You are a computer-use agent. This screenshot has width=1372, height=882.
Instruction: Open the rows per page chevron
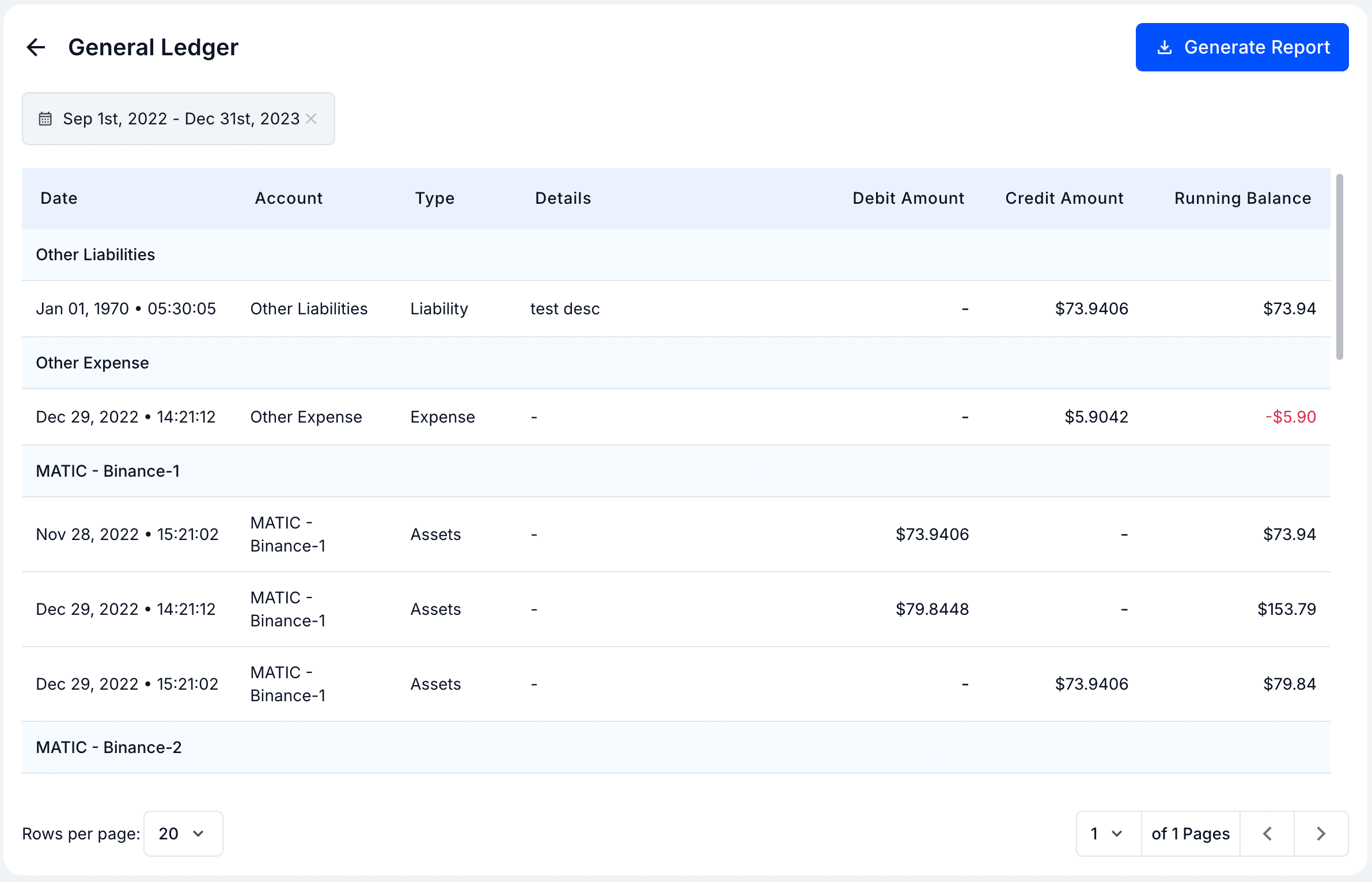click(199, 833)
